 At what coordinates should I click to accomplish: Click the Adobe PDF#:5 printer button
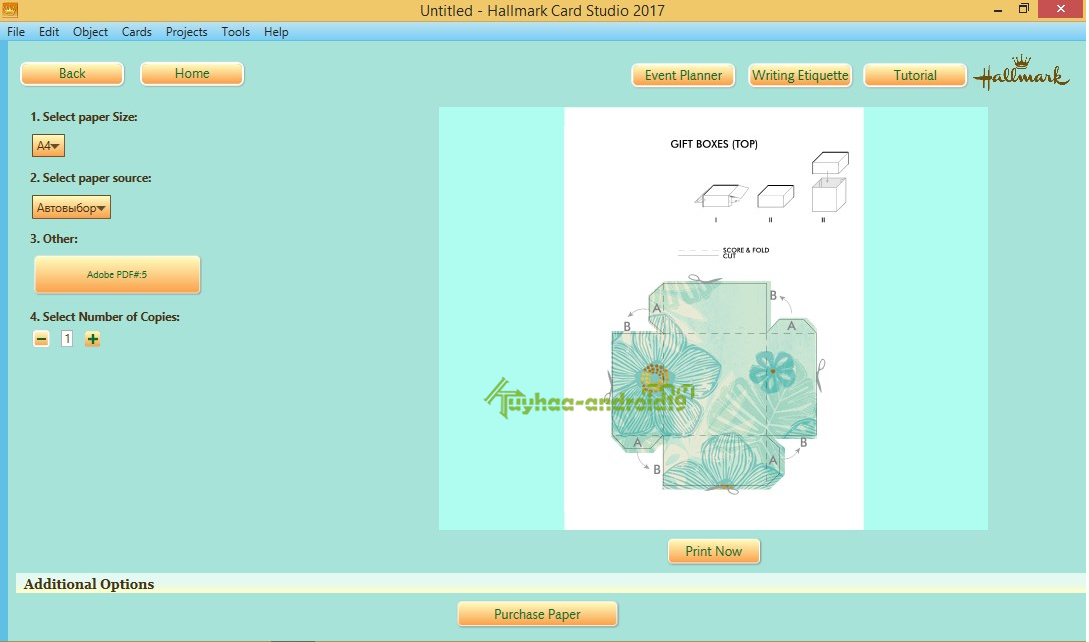tap(117, 274)
